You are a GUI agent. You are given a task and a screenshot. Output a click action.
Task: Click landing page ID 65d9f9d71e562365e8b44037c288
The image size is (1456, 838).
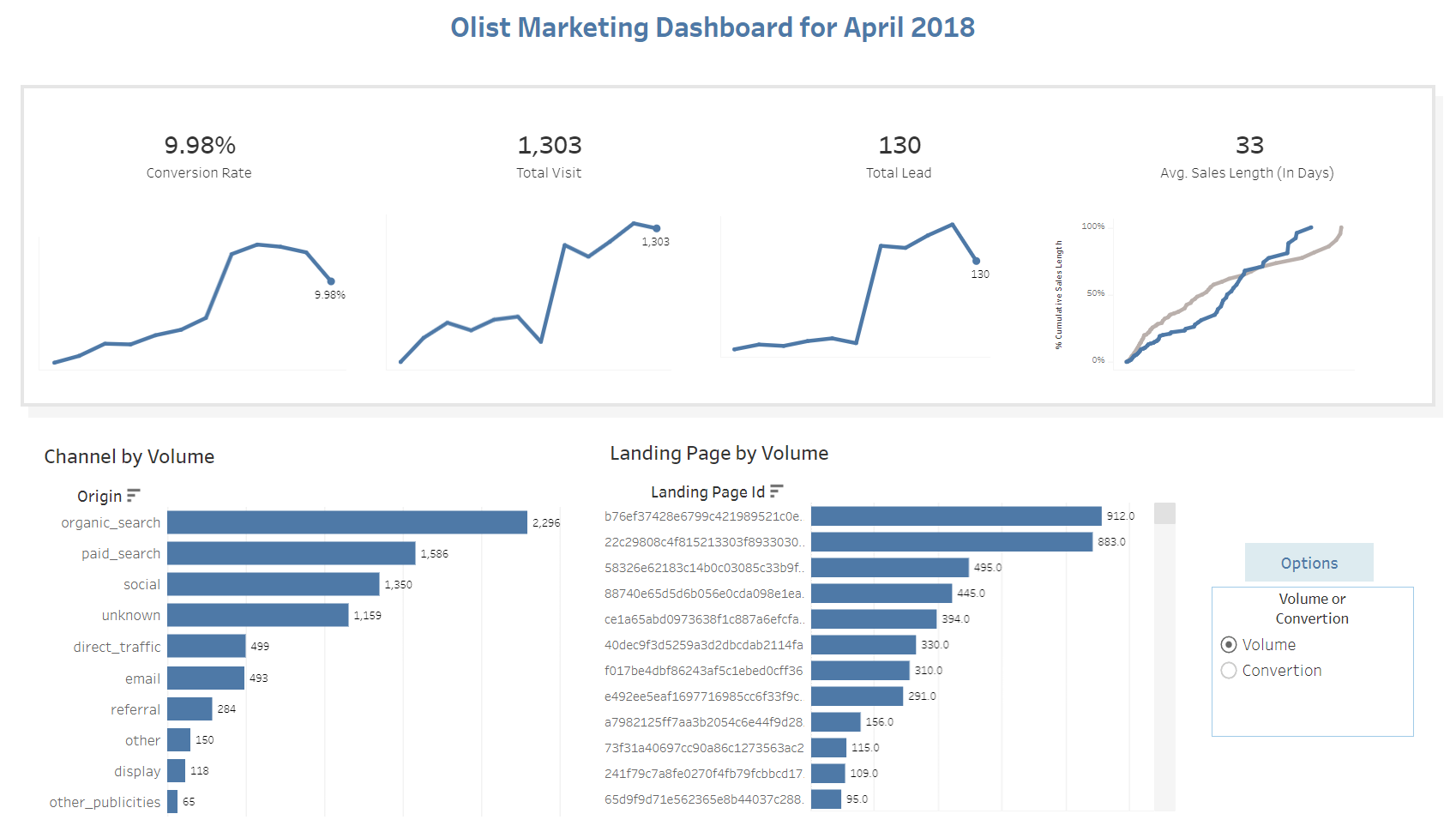pyautogui.click(x=704, y=799)
